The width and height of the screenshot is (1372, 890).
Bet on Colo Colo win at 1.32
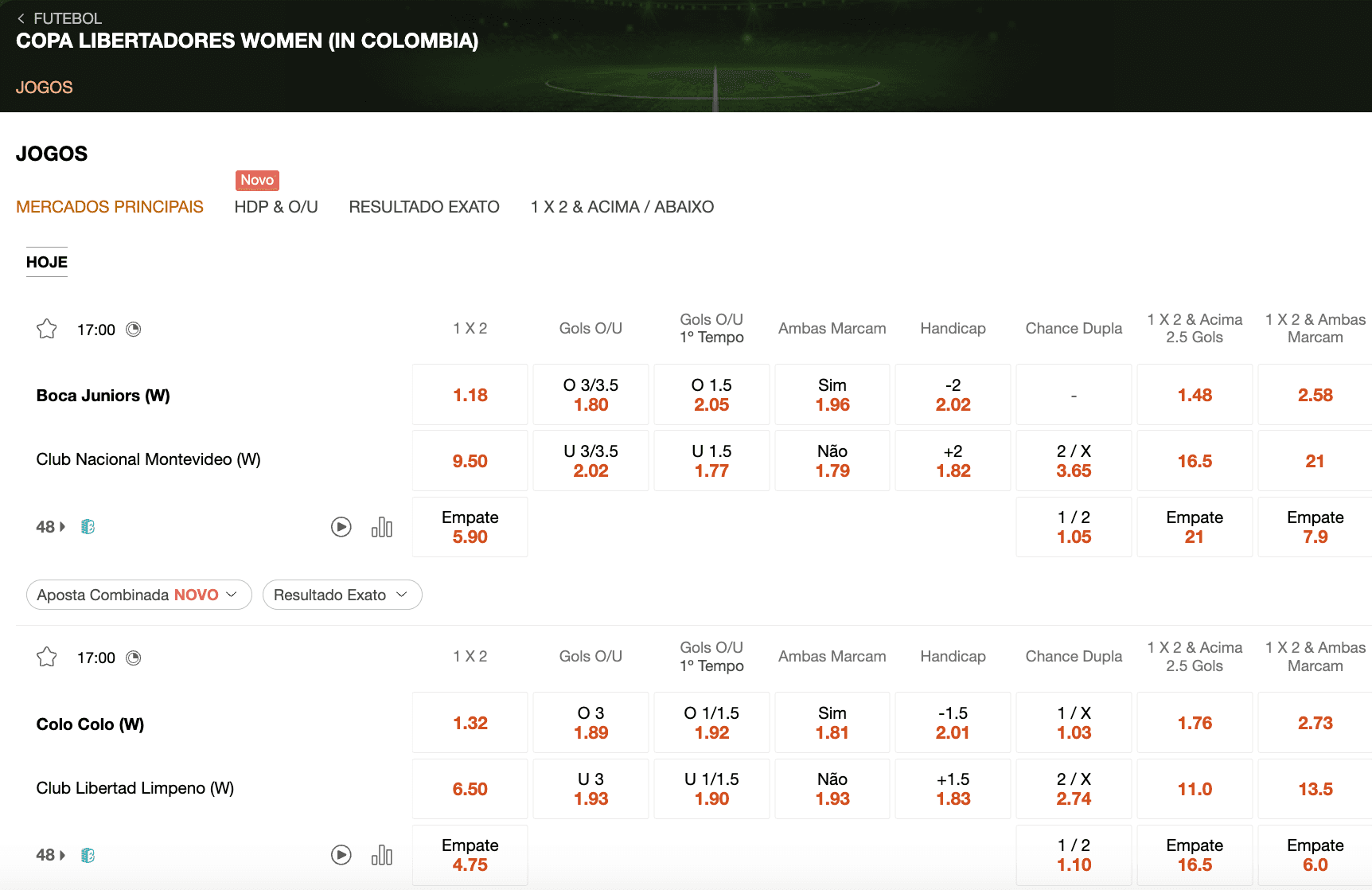pyautogui.click(x=470, y=723)
